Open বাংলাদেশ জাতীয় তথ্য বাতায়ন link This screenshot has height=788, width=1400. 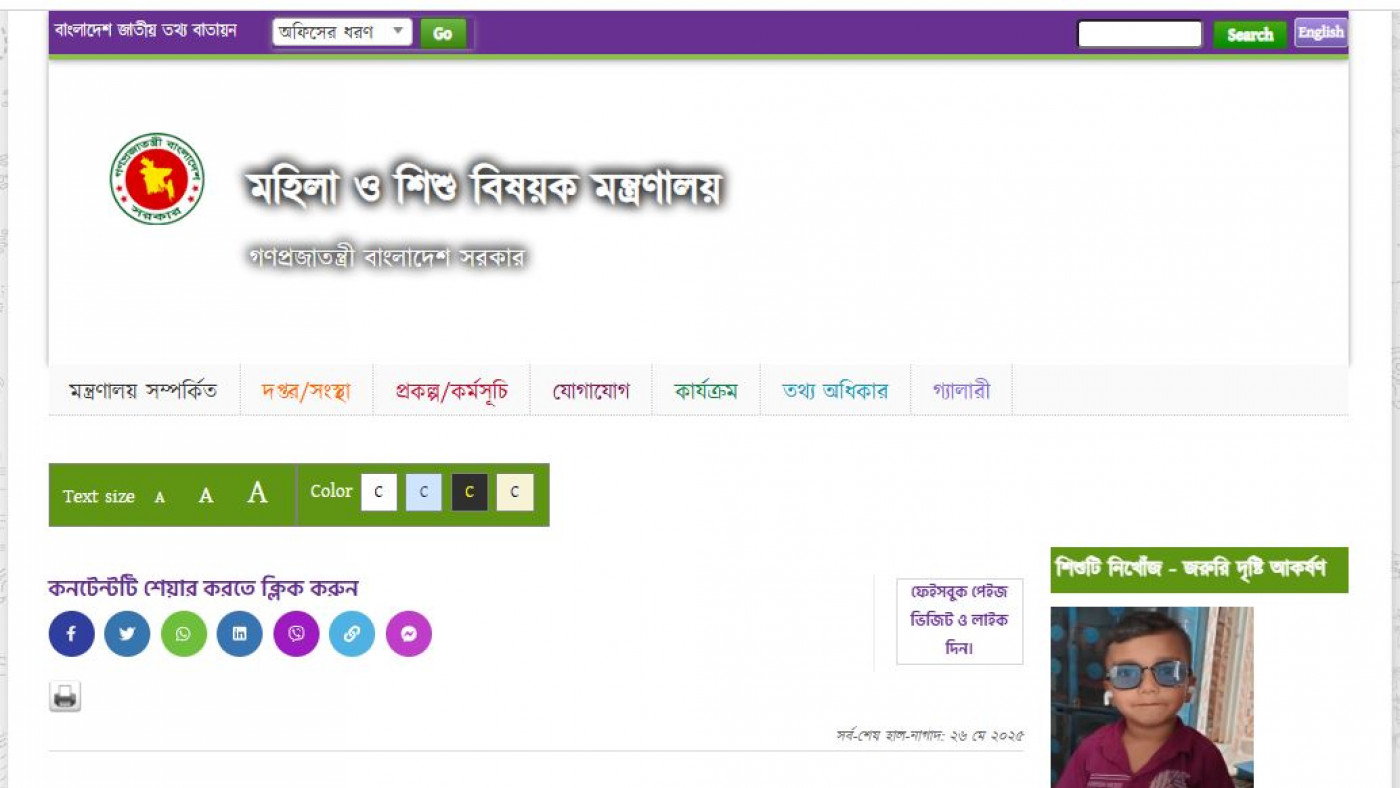(x=146, y=30)
